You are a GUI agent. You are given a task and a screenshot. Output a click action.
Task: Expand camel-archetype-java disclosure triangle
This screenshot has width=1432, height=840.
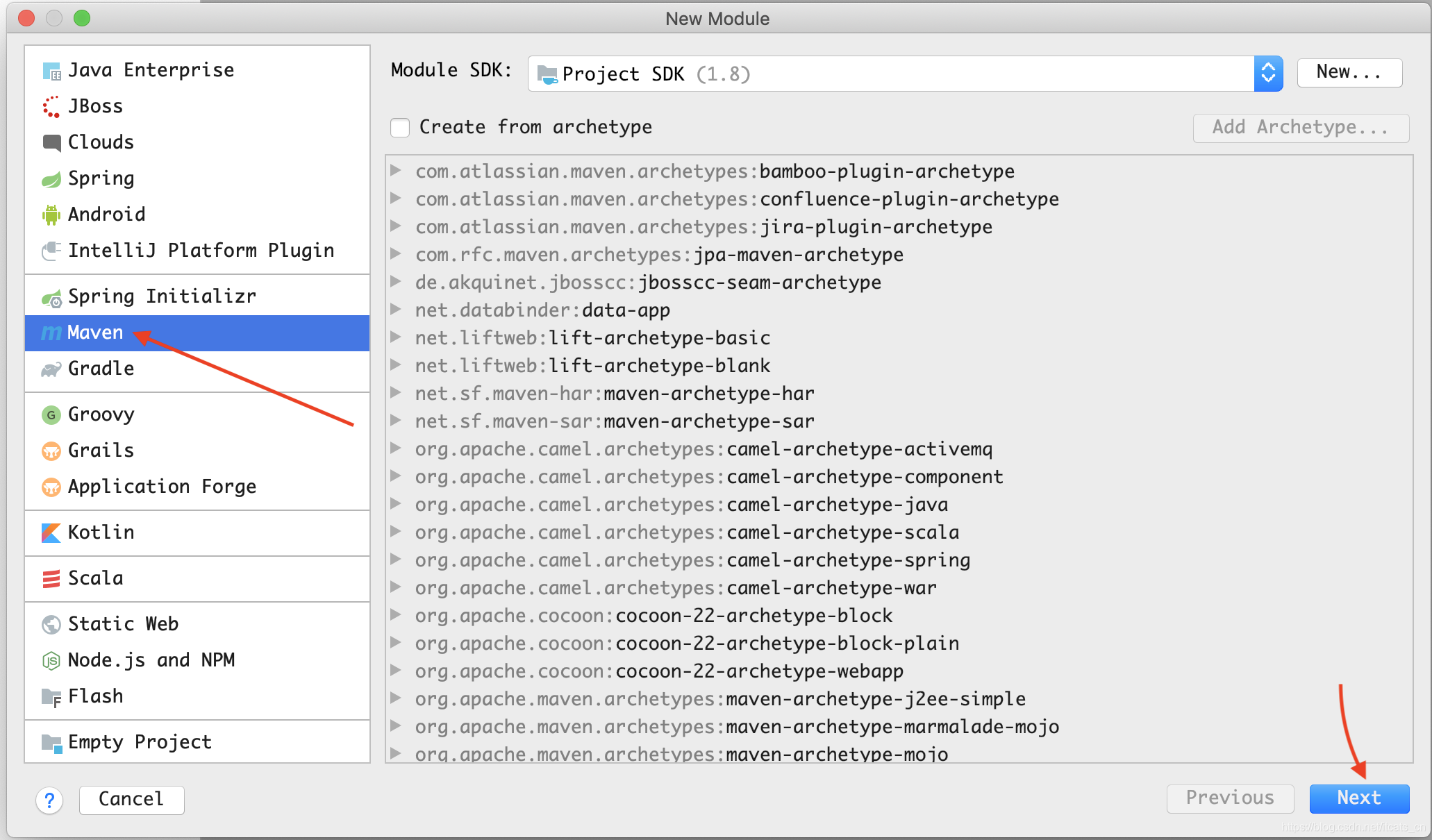(x=396, y=504)
